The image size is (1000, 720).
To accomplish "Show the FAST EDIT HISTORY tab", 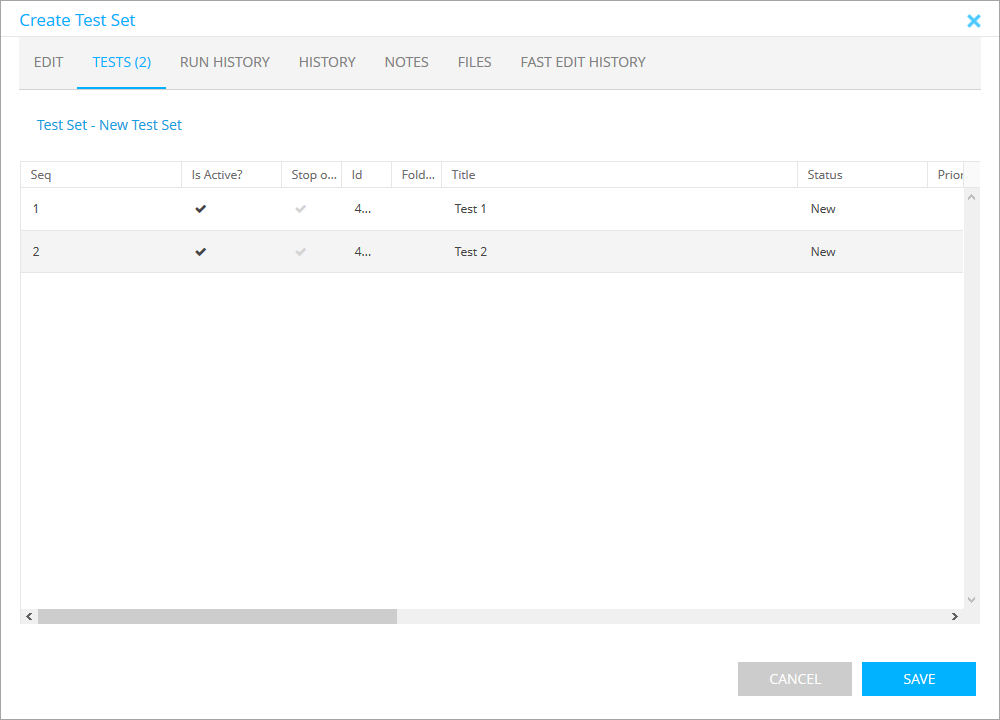I will click(583, 62).
